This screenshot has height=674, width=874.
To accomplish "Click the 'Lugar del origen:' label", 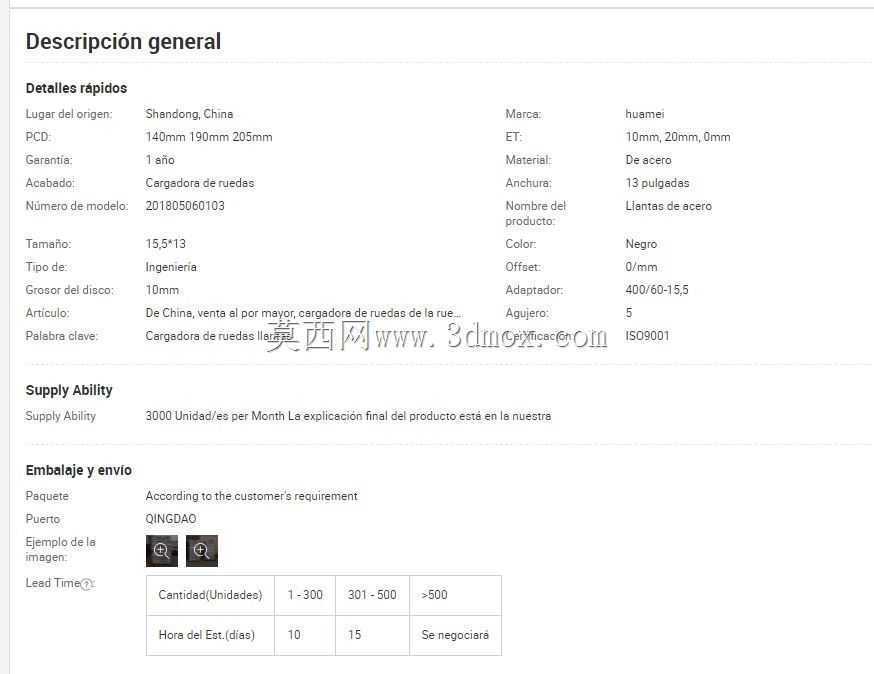I will coord(69,114).
